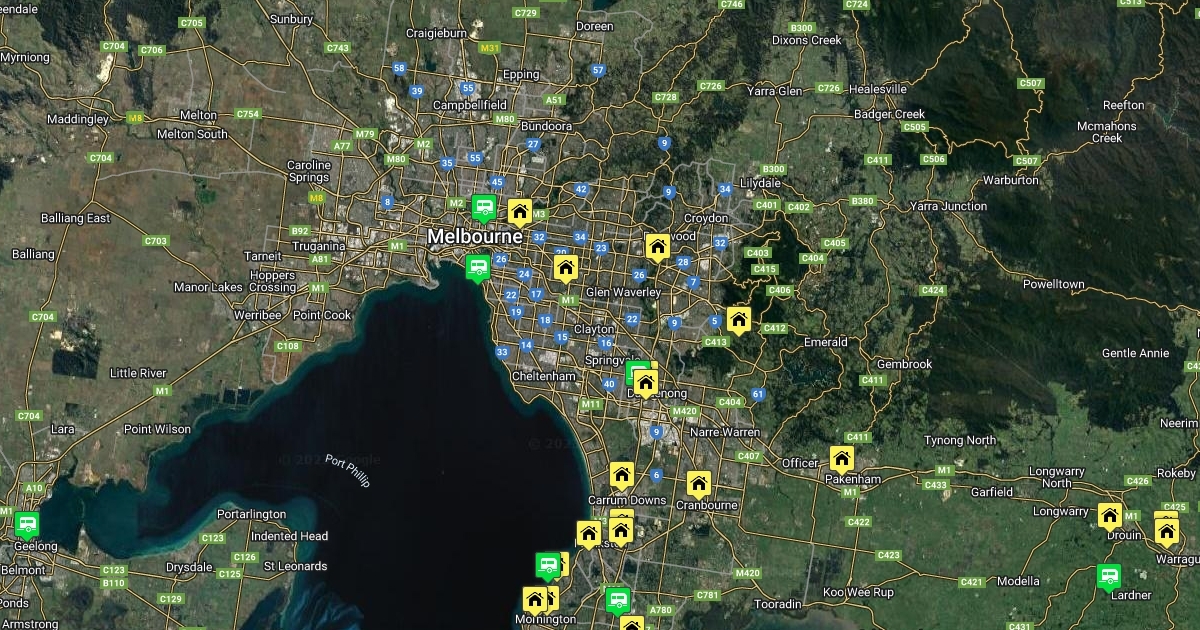Open the yellow house marker at Warragul

[1167, 530]
